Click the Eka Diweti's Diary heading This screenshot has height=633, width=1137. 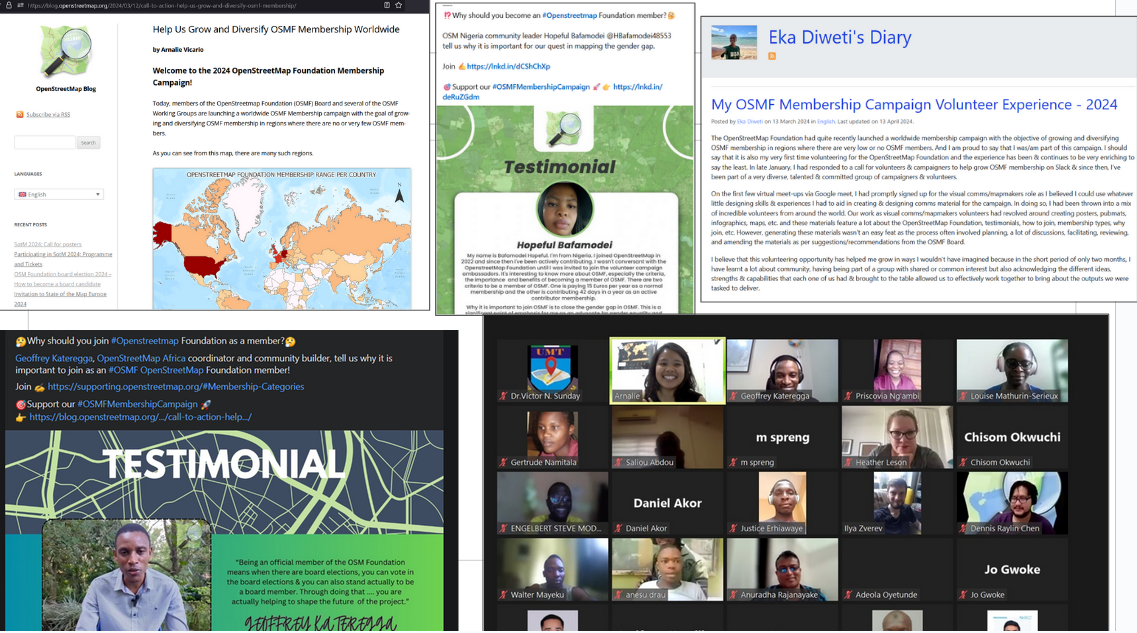click(x=840, y=37)
